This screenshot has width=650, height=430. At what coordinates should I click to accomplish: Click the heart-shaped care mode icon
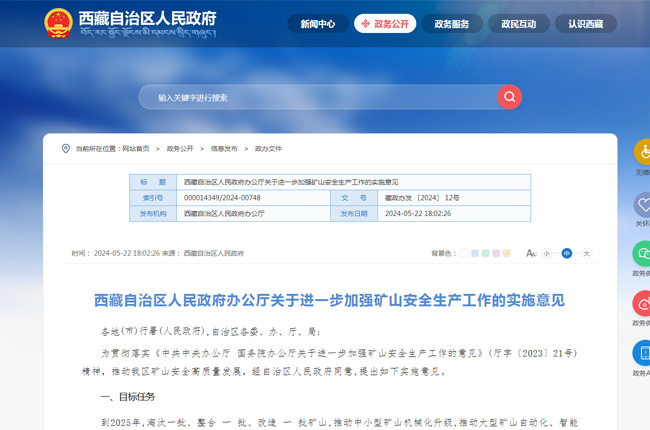[x=643, y=204]
